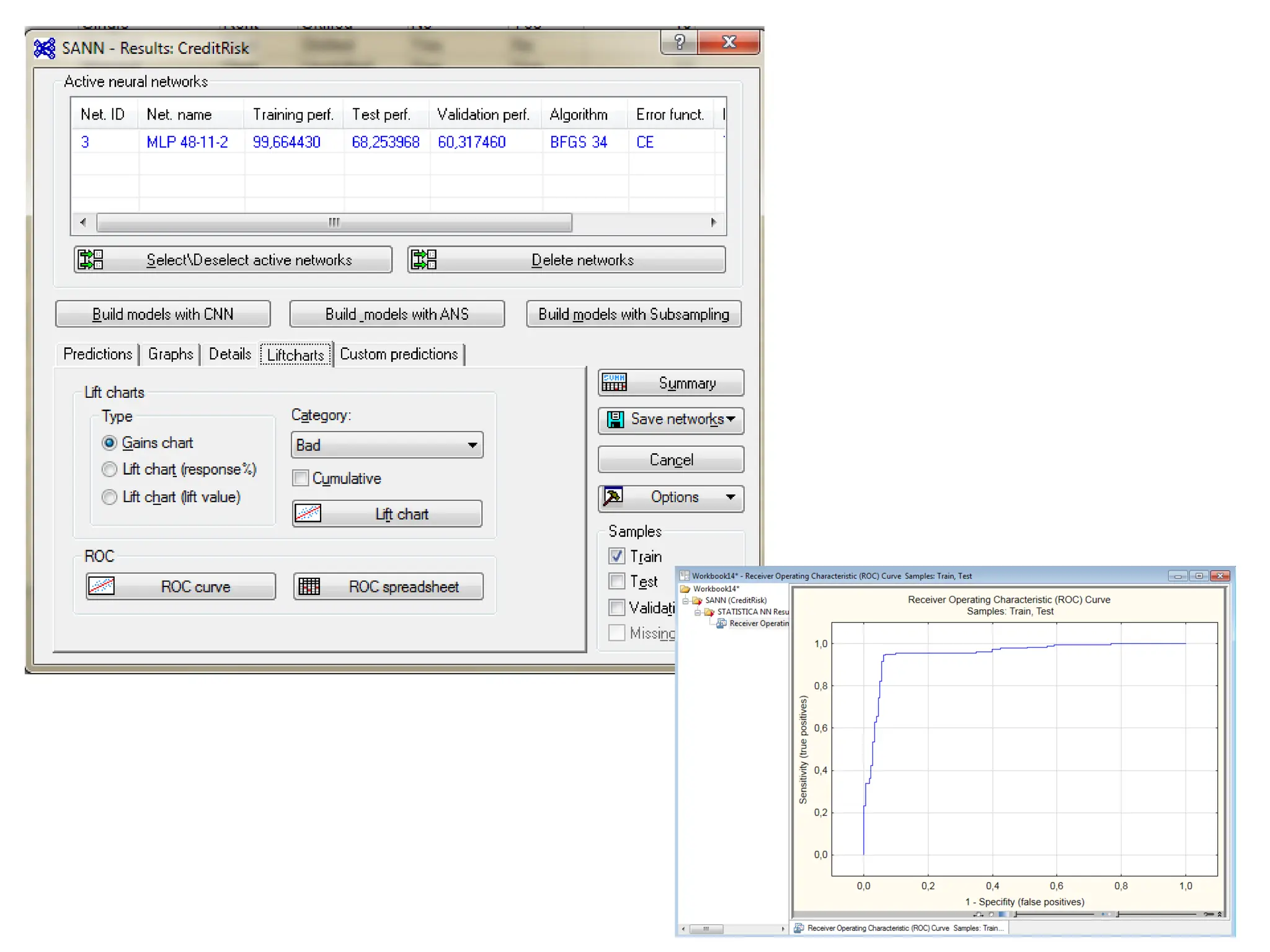1270x952 pixels.
Task: Select the MLP 48-11-2 network row
Action: coord(187,143)
